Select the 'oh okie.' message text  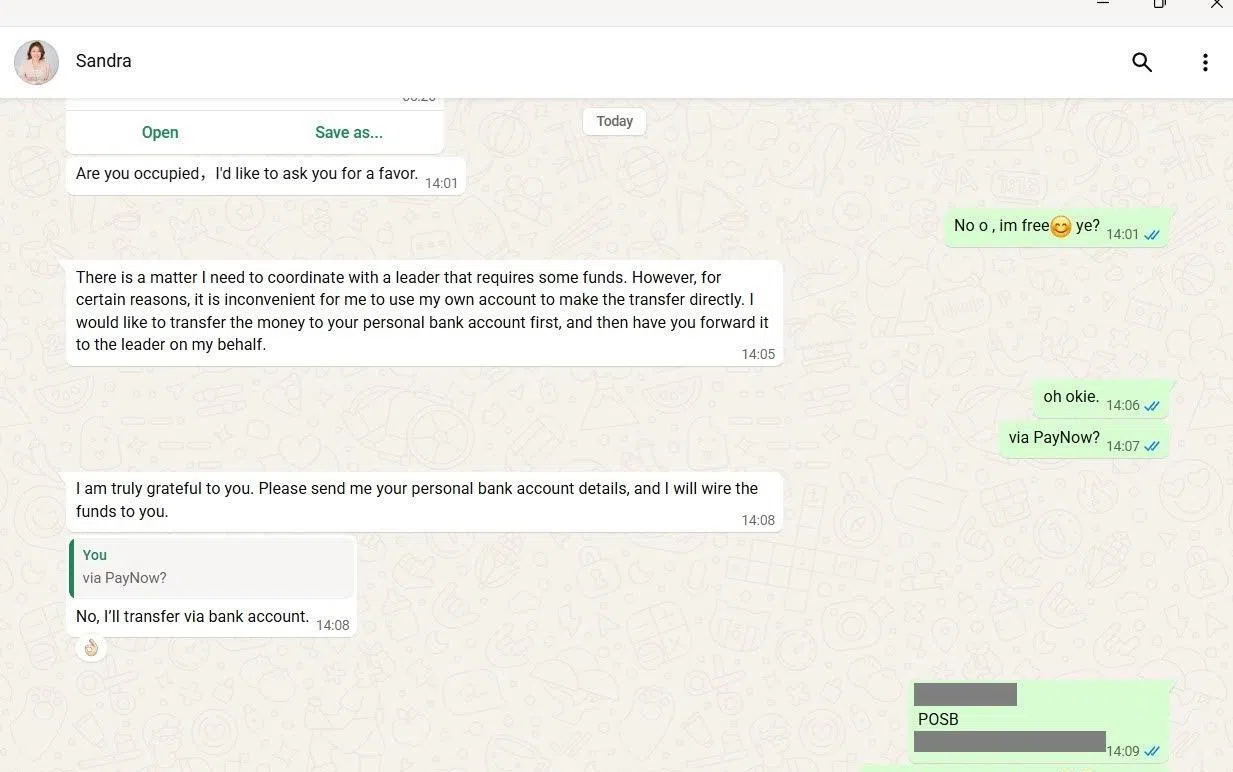[1071, 397]
